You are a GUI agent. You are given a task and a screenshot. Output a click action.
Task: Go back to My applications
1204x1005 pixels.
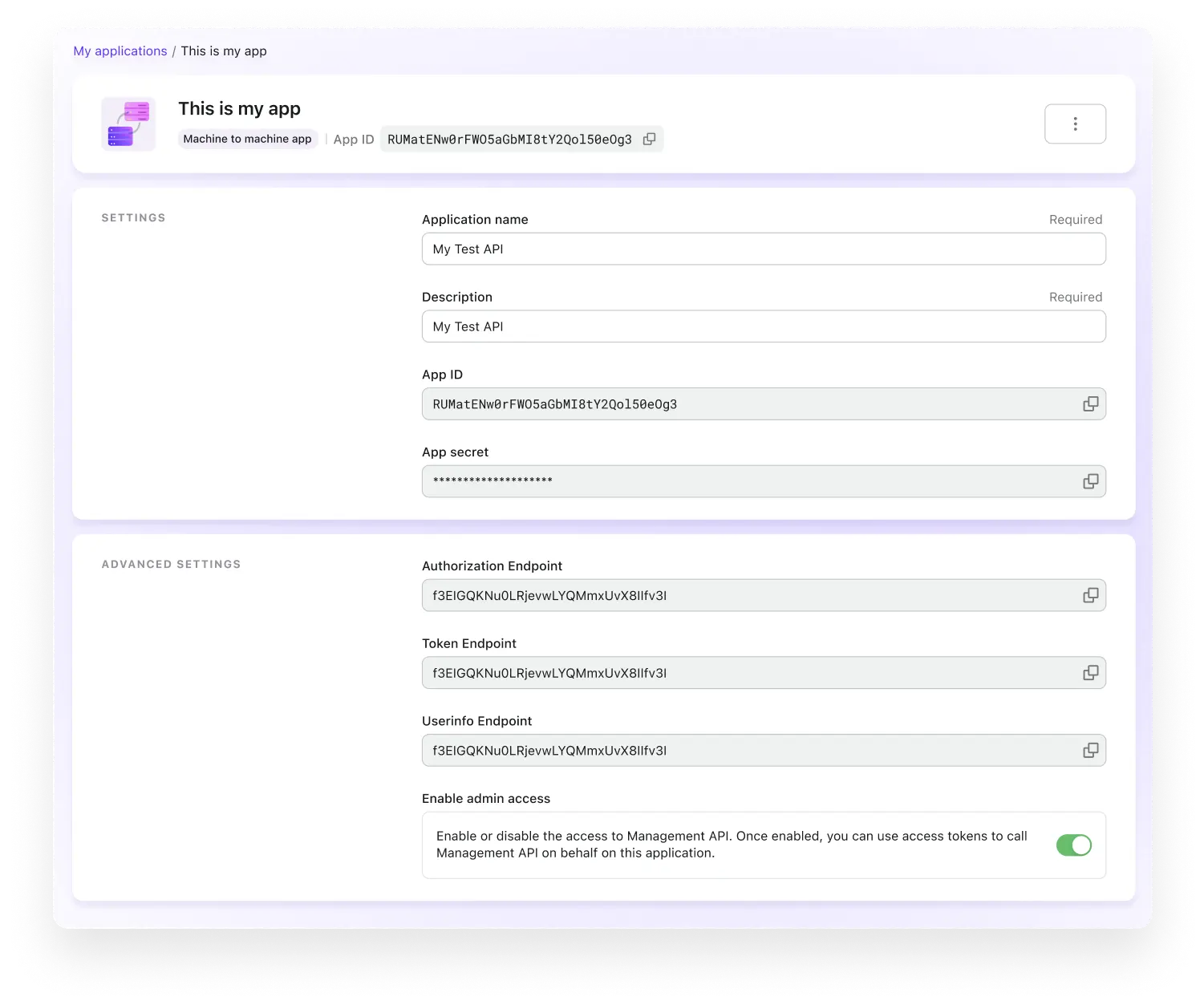(x=120, y=51)
